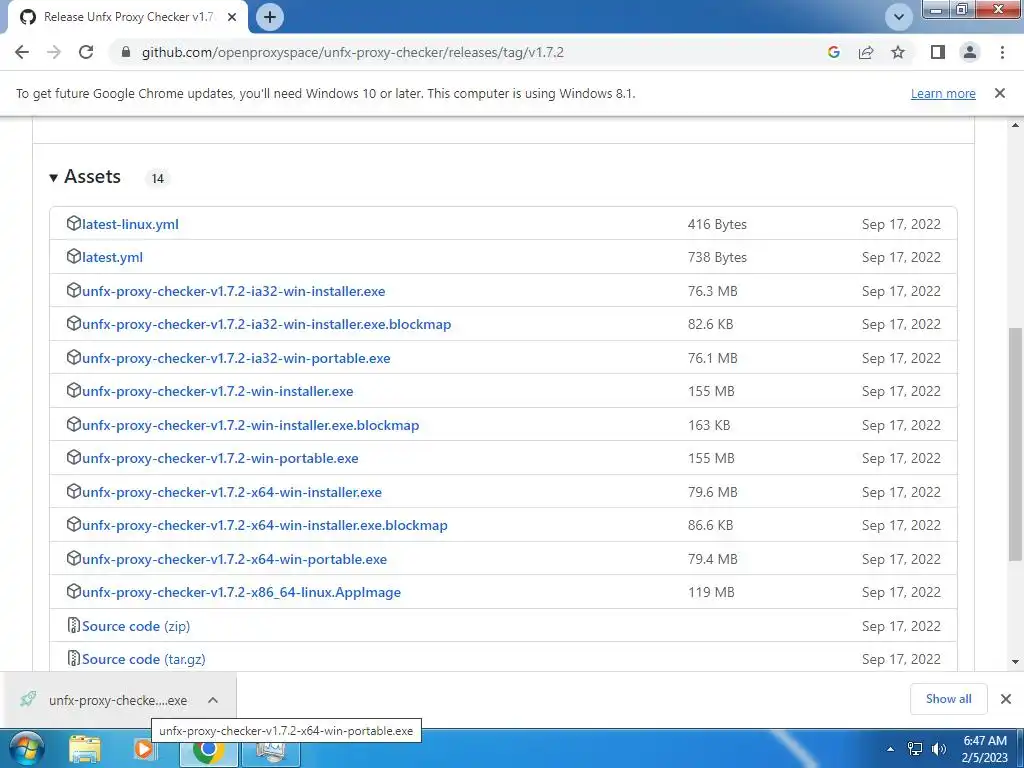Open a new tab with the plus button
Viewport: 1024px width, 768px height.
270,17
